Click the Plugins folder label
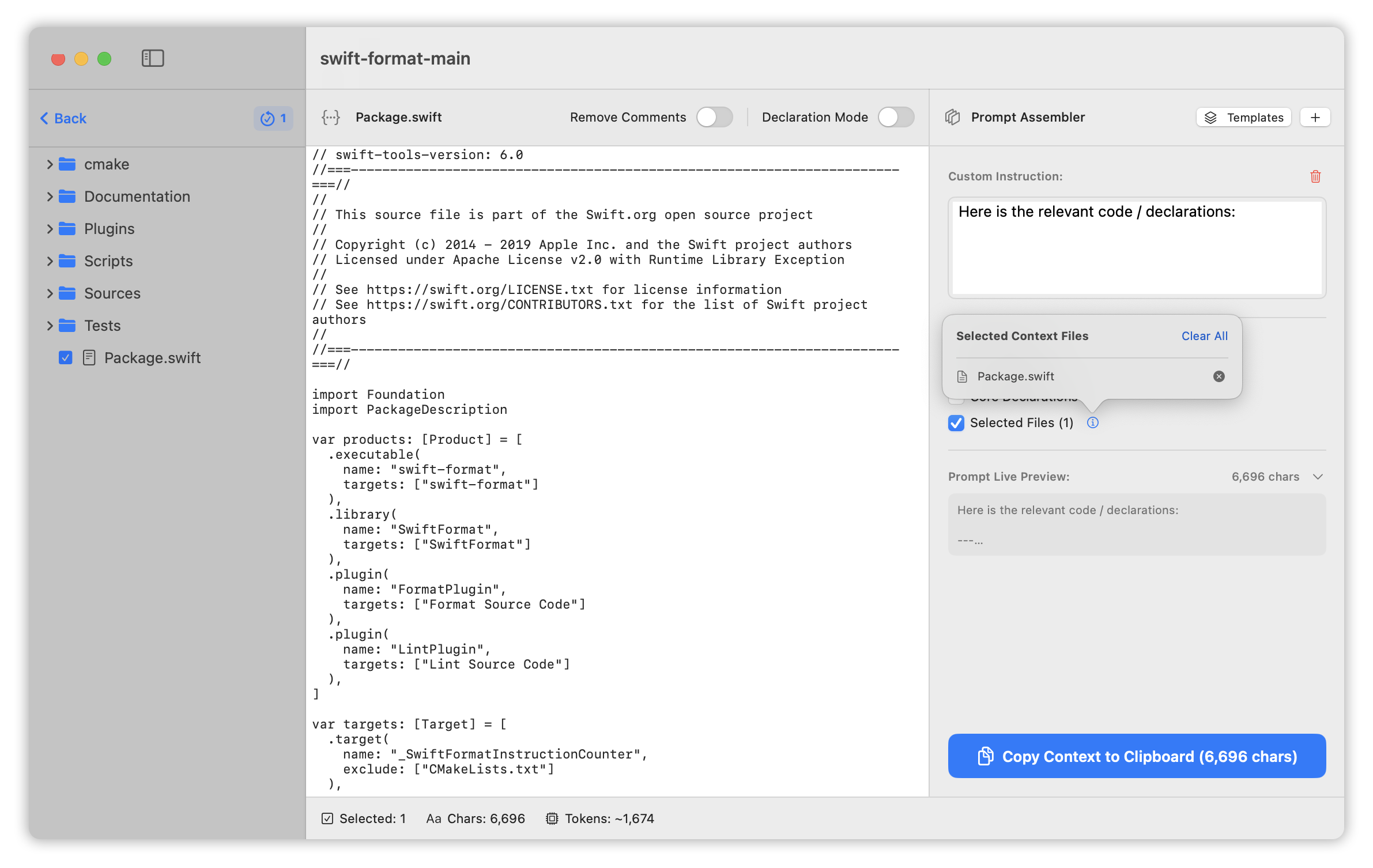This screenshot has height=868, width=1373. point(110,229)
